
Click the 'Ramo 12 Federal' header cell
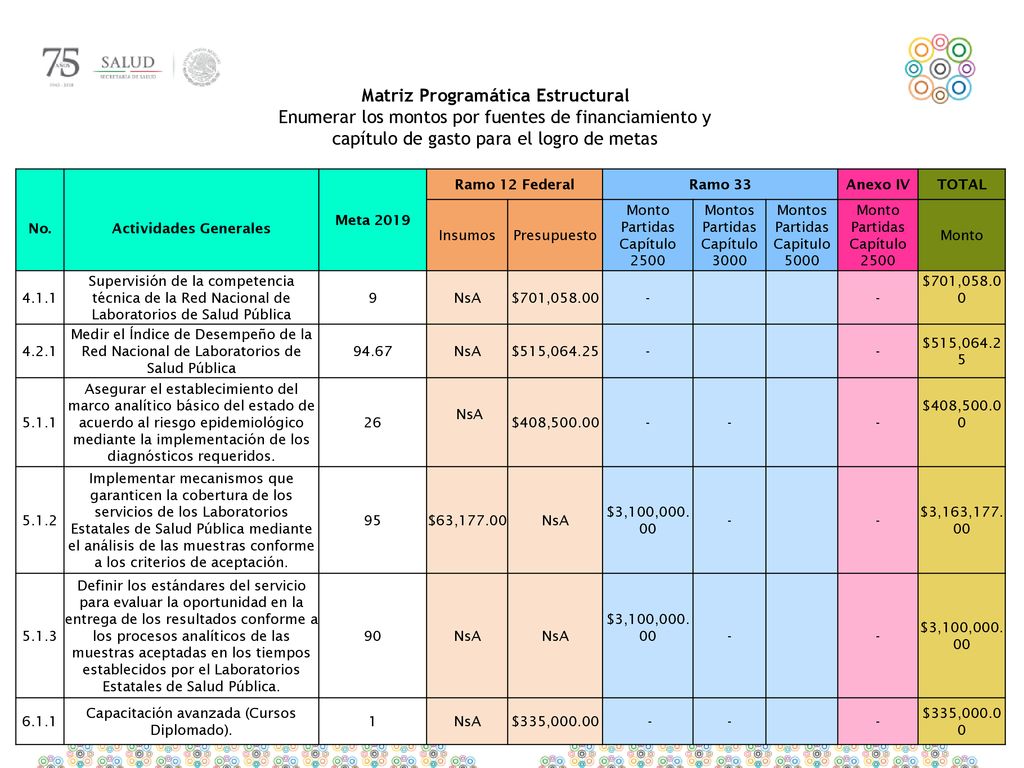click(515, 184)
